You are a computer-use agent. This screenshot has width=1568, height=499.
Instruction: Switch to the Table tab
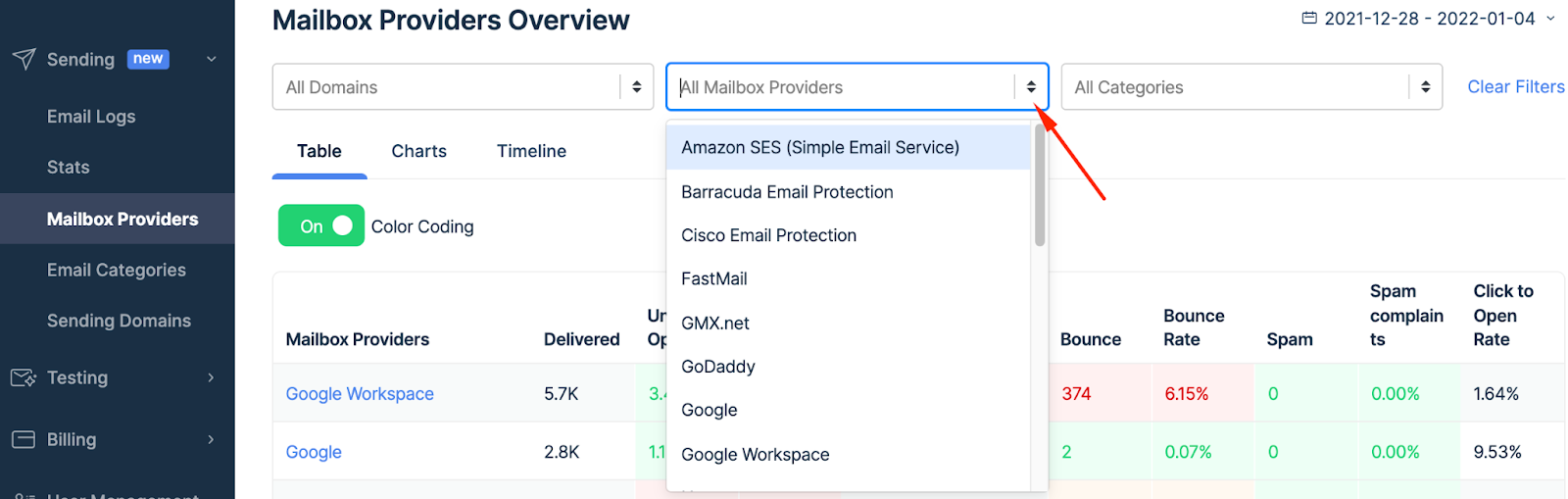pos(319,151)
